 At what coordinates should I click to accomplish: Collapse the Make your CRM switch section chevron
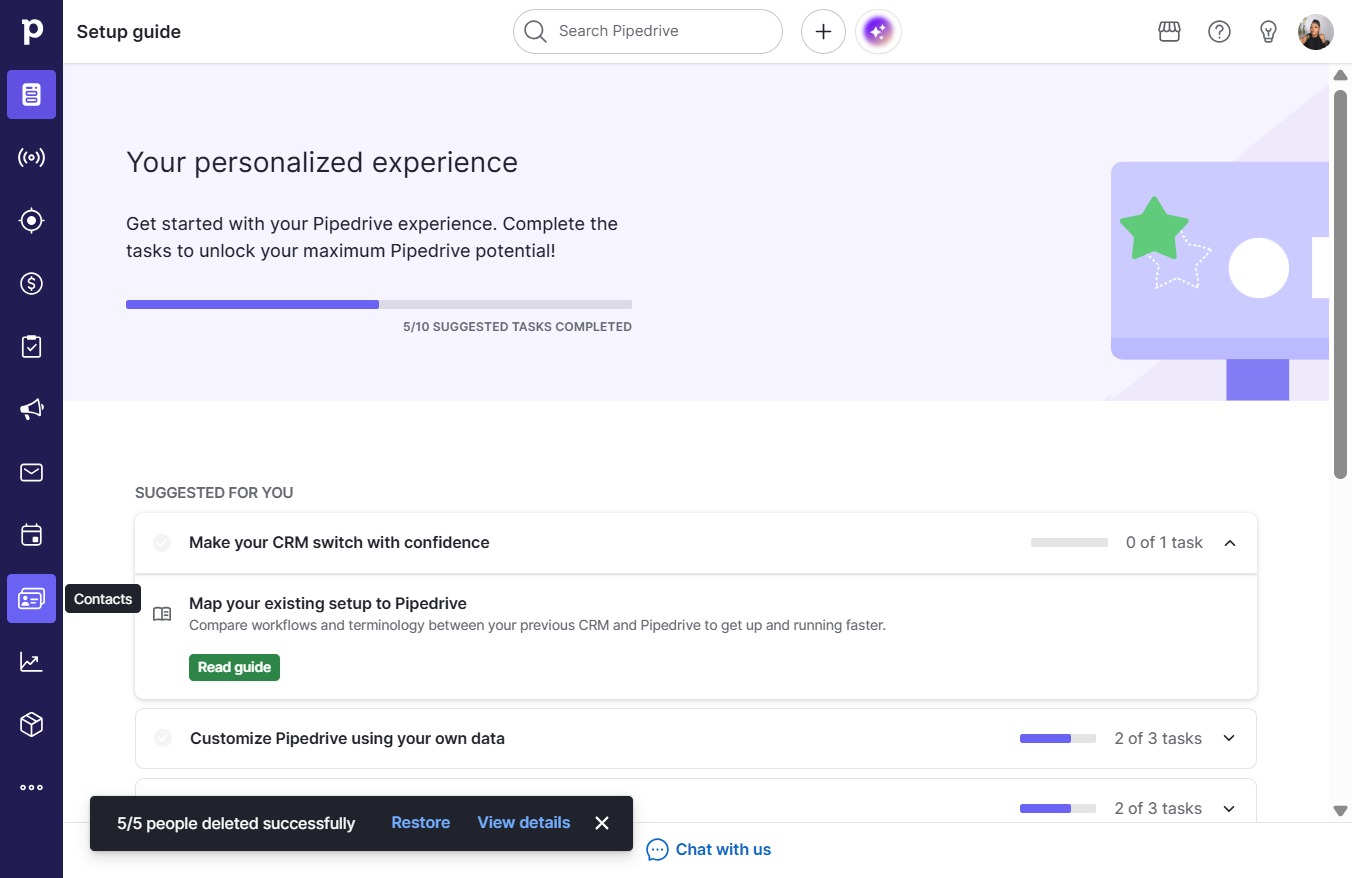[1230, 543]
